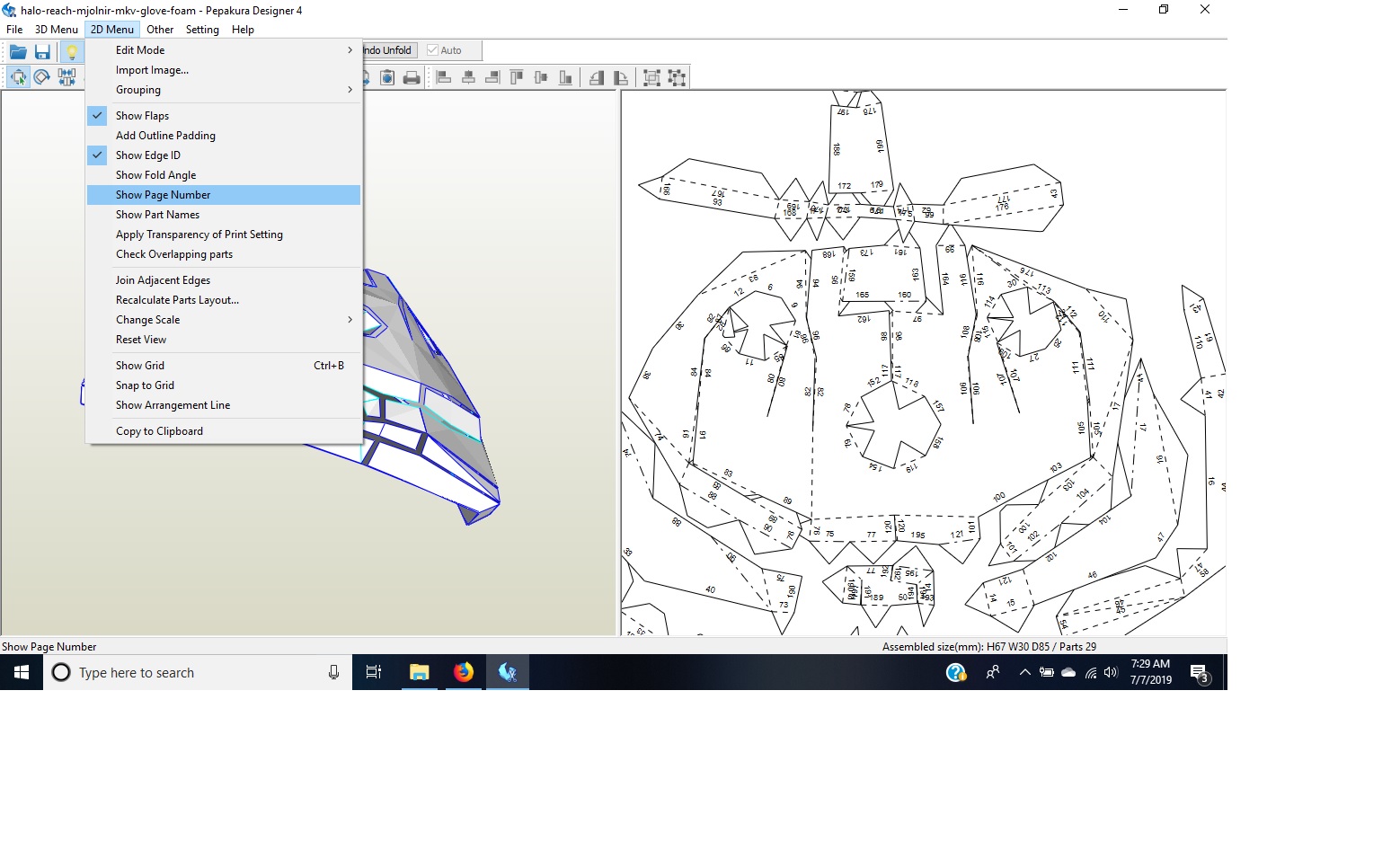
Task: Align selected parts to the right
Action: (492, 77)
